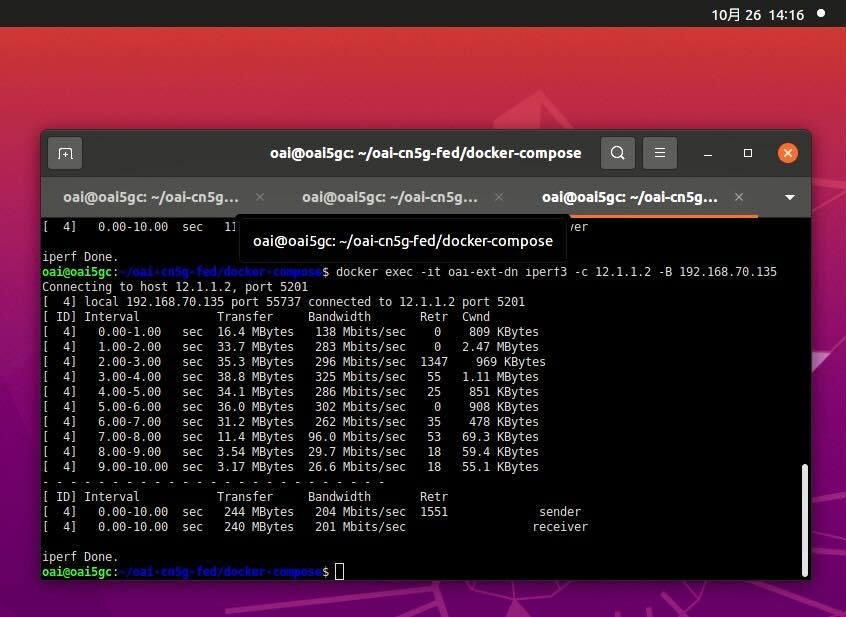Click the '26.6 Mbits/sec' bandwidth value
The width and height of the screenshot is (846, 617).
coord(357,467)
